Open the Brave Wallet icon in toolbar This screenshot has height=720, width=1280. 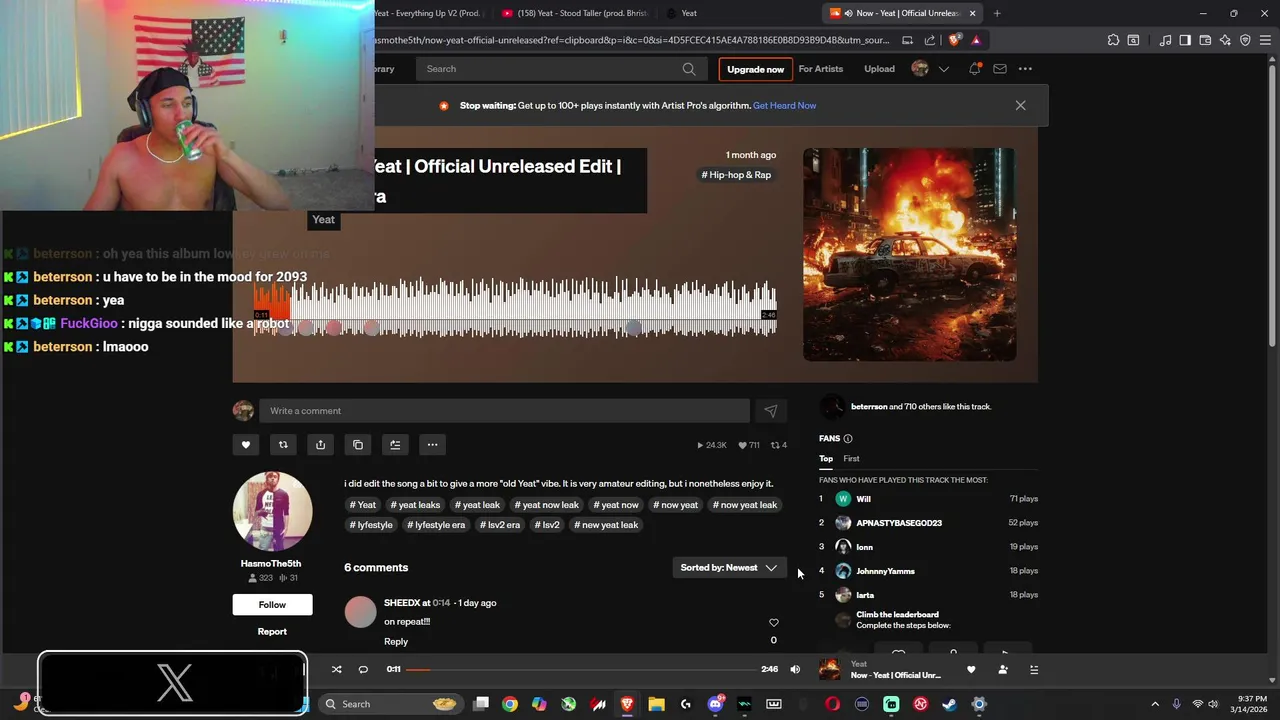(x=1205, y=40)
